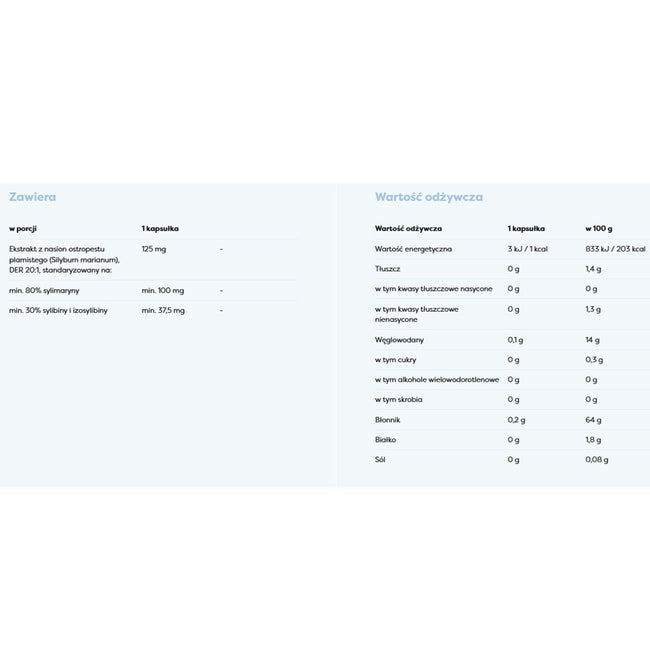Click min. 30% sylibiny i izosylibiny
This screenshot has width=650, height=650.
(58, 310)
